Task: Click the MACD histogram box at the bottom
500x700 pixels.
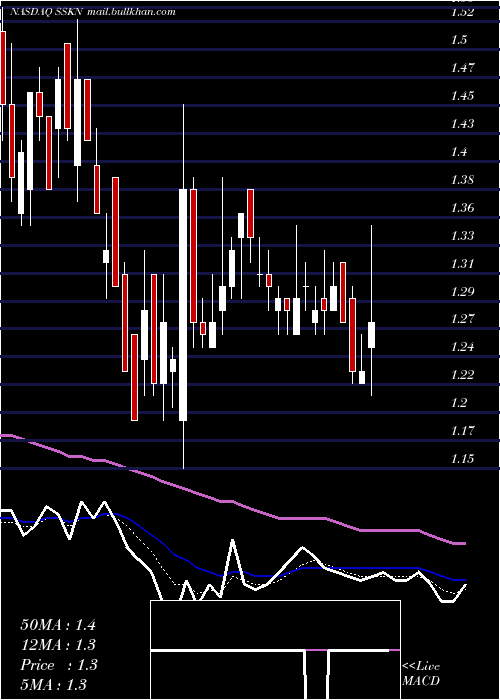Action: tap(275, 650)
